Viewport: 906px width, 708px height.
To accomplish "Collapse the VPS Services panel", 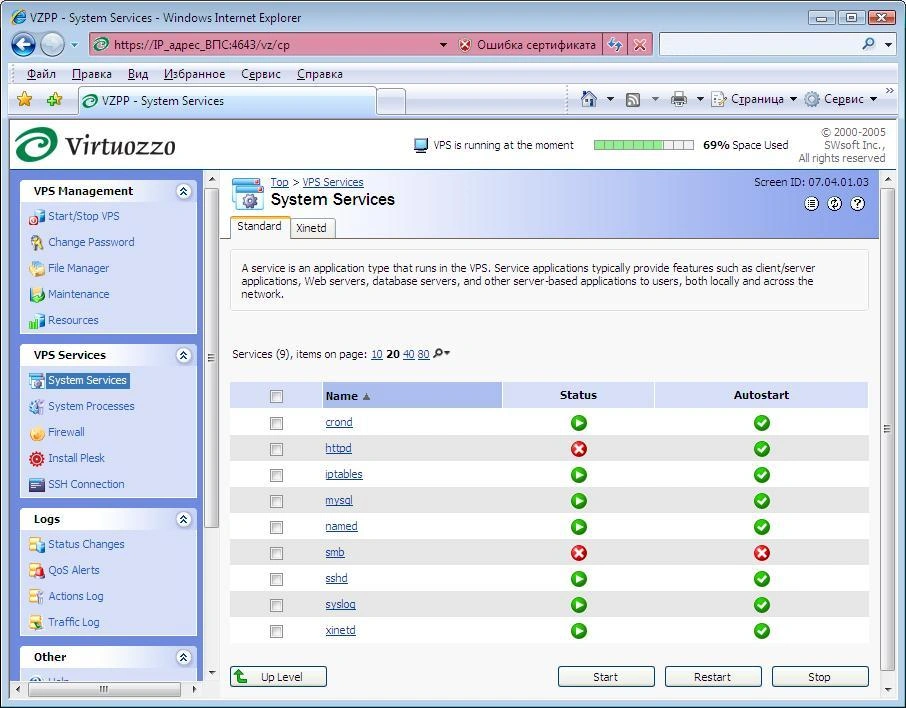I will (x=184, y=355).
